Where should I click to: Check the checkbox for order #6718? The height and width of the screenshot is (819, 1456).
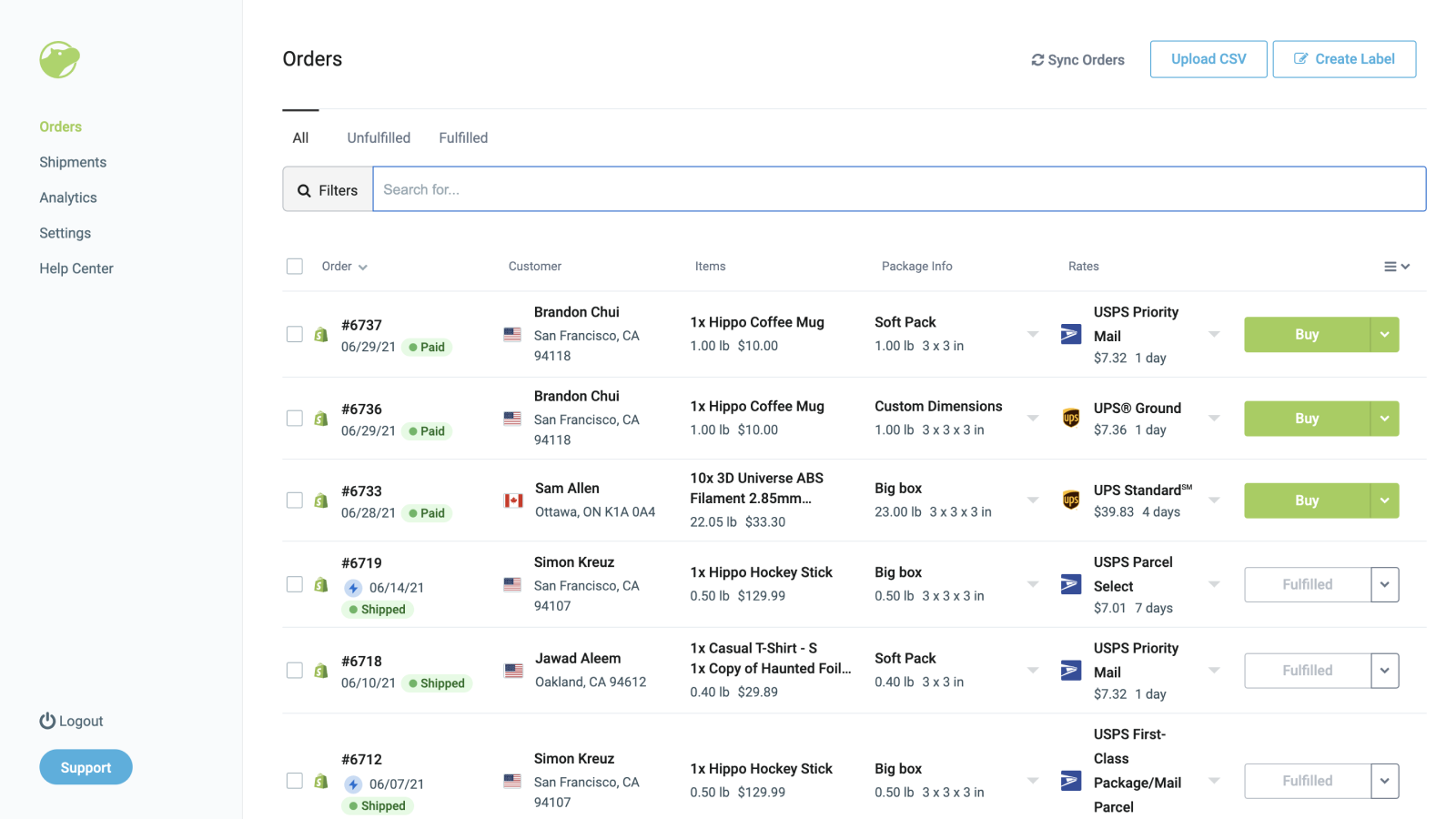(x=294, y=671)
